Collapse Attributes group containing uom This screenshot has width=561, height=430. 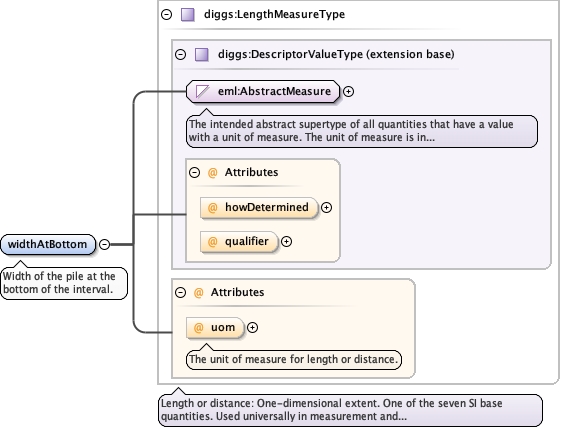click(180, 293)
